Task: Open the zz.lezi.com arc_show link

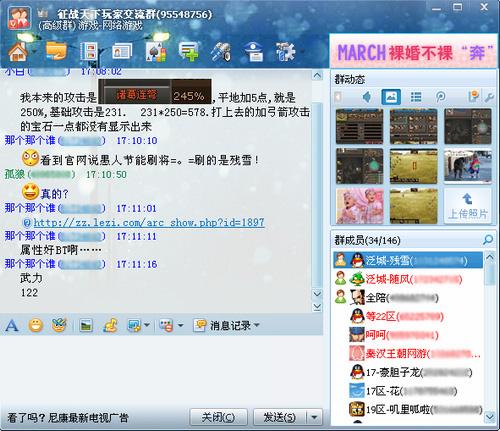Action: (x=149, y=222)
